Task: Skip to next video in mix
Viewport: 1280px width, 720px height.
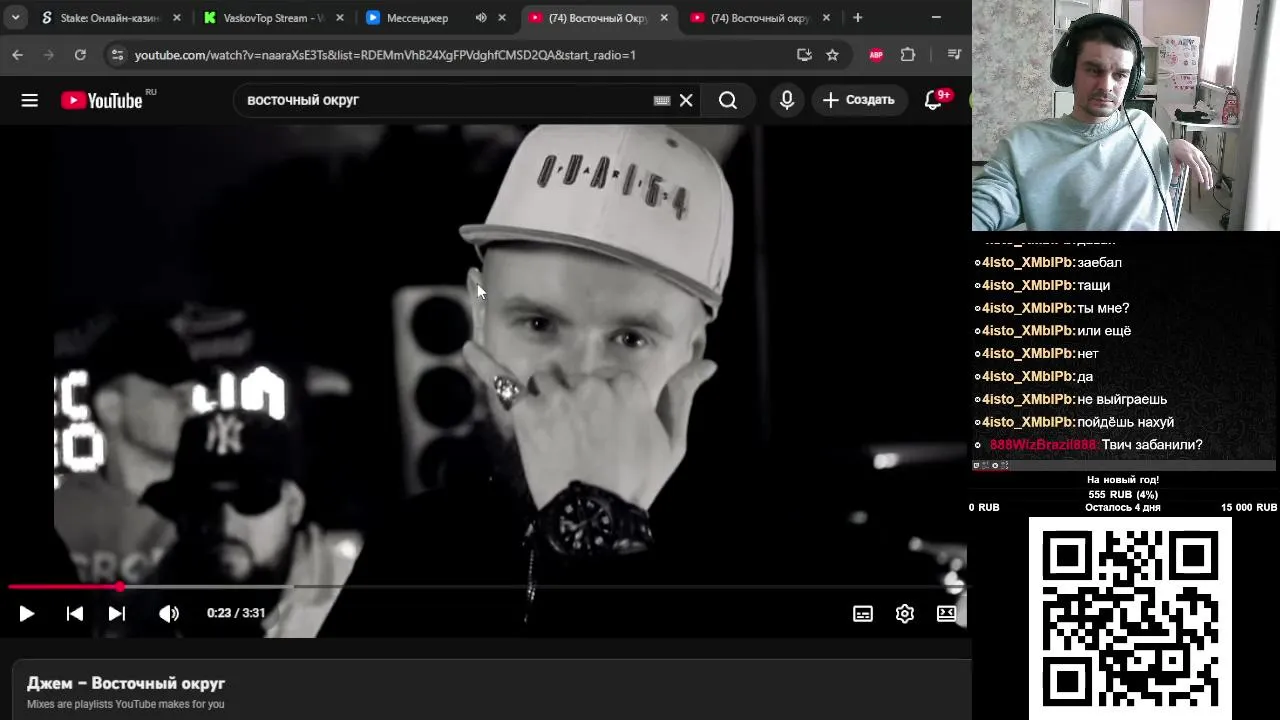Action: click(117, 613)
